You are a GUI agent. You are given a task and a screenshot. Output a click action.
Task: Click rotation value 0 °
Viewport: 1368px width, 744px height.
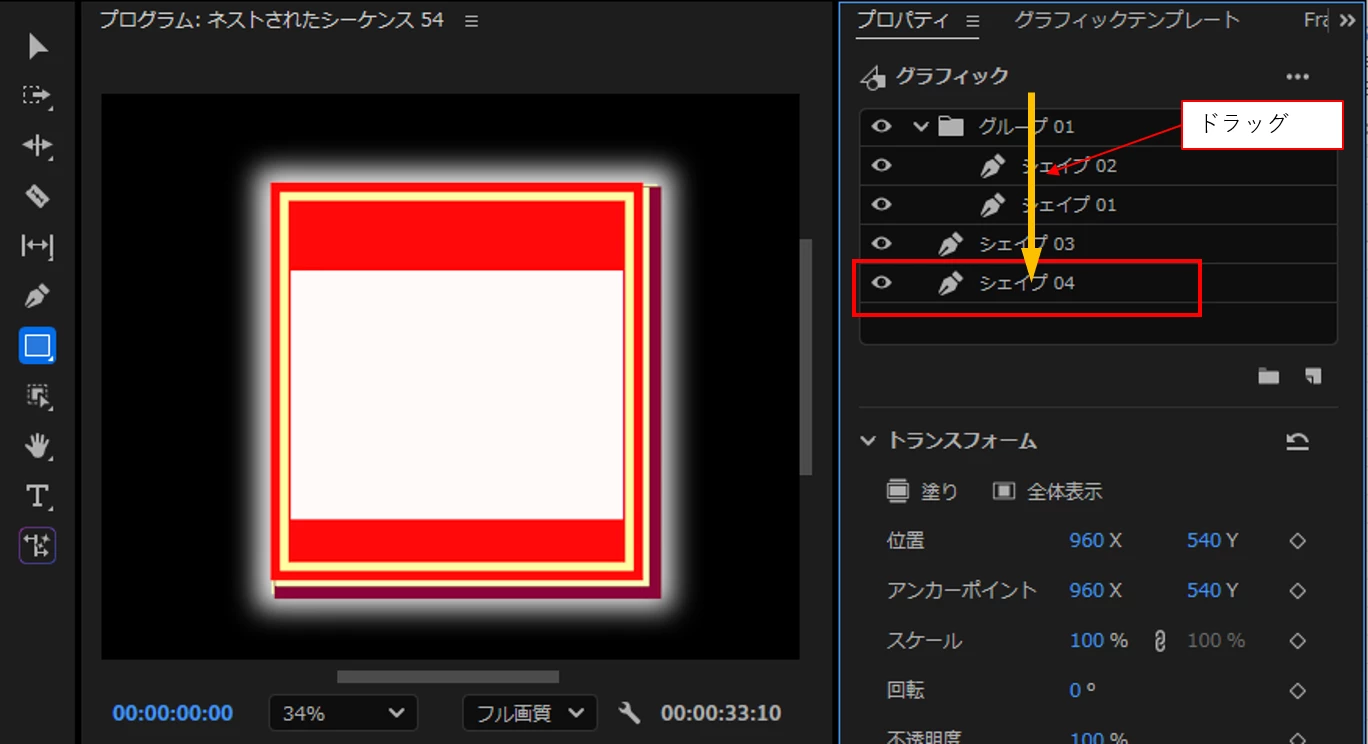point(1082,691)
